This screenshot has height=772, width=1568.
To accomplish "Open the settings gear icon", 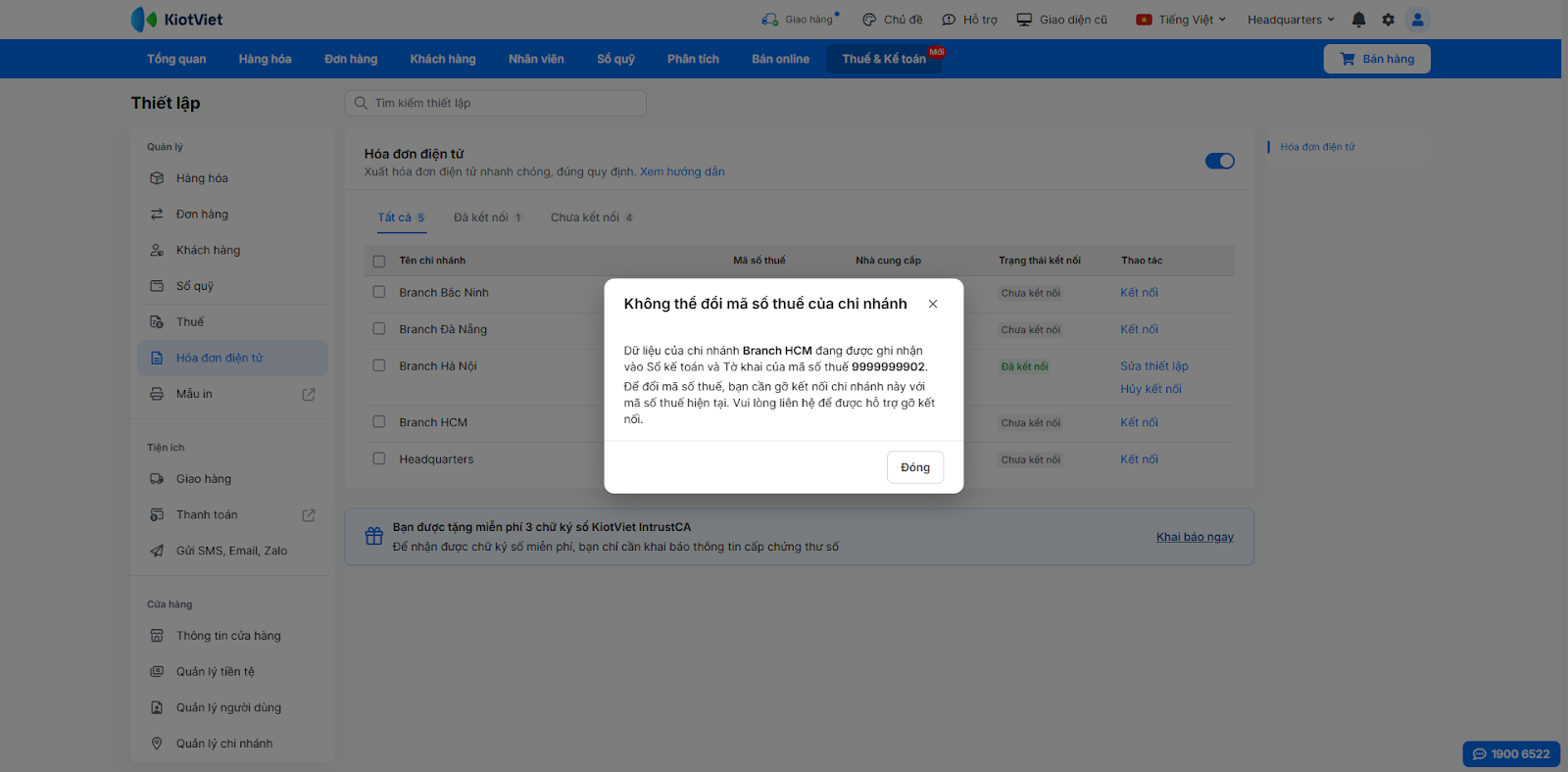I will pyautogui.click(x=1388, y=20).
